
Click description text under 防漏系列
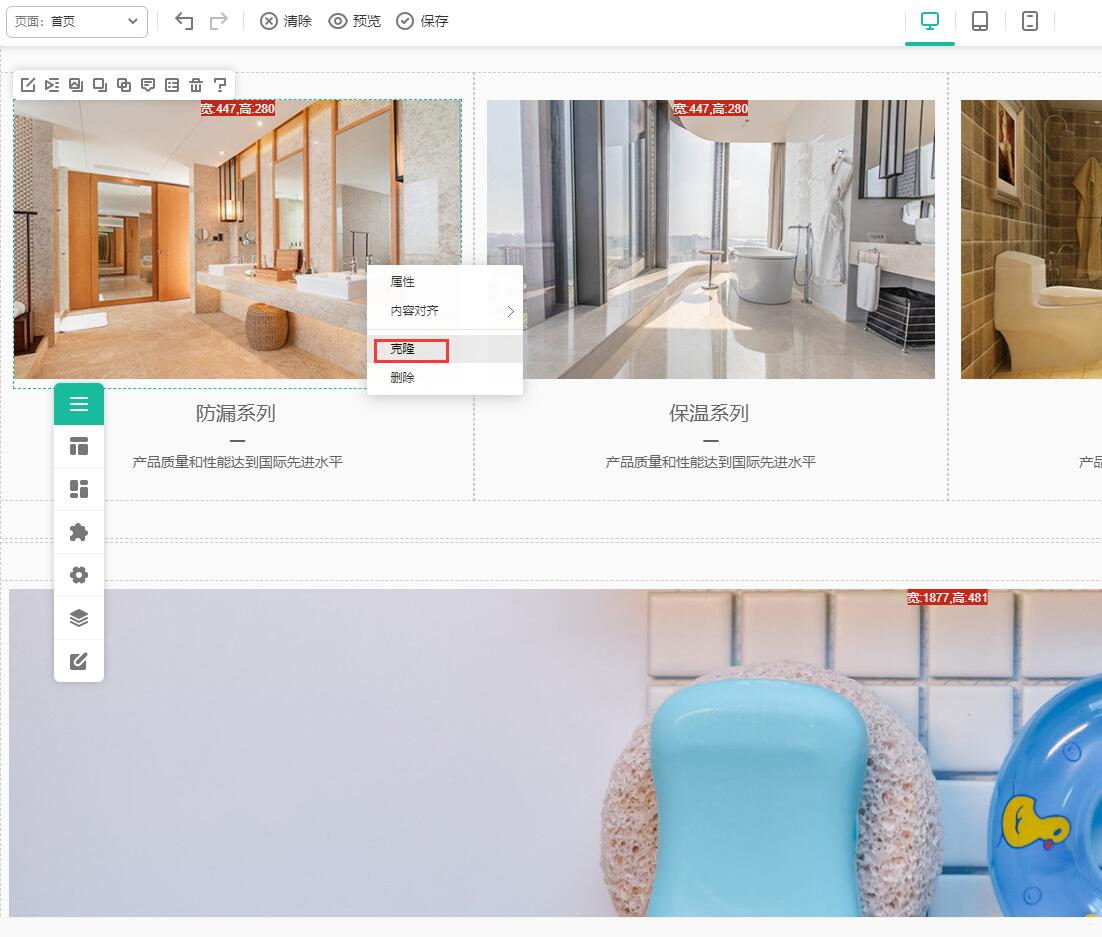tap(238, 462)
